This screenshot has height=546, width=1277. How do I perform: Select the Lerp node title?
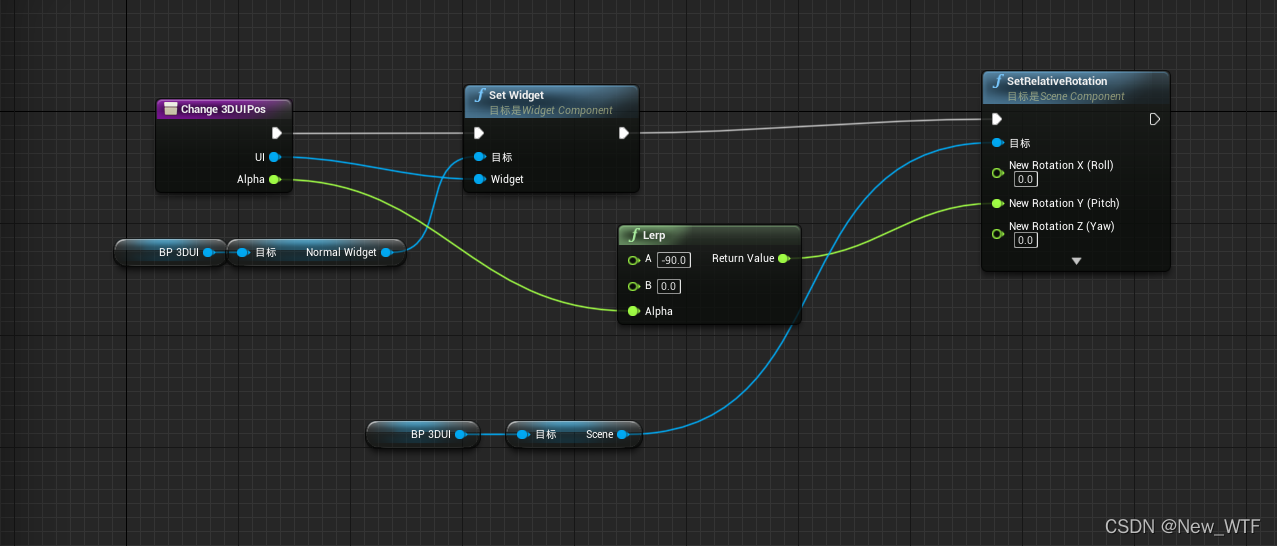[654, 235]
